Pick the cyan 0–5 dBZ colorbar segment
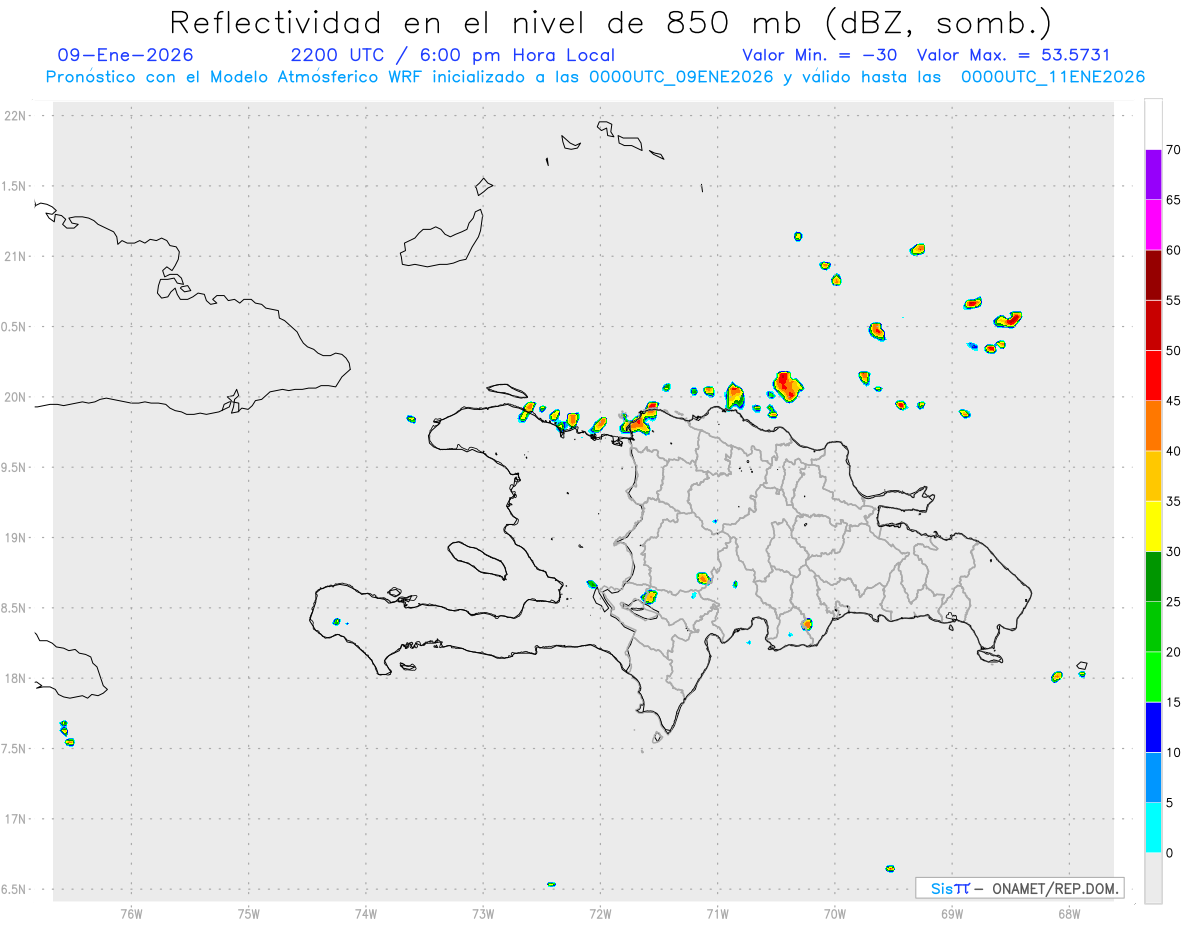 point(1153,827)
